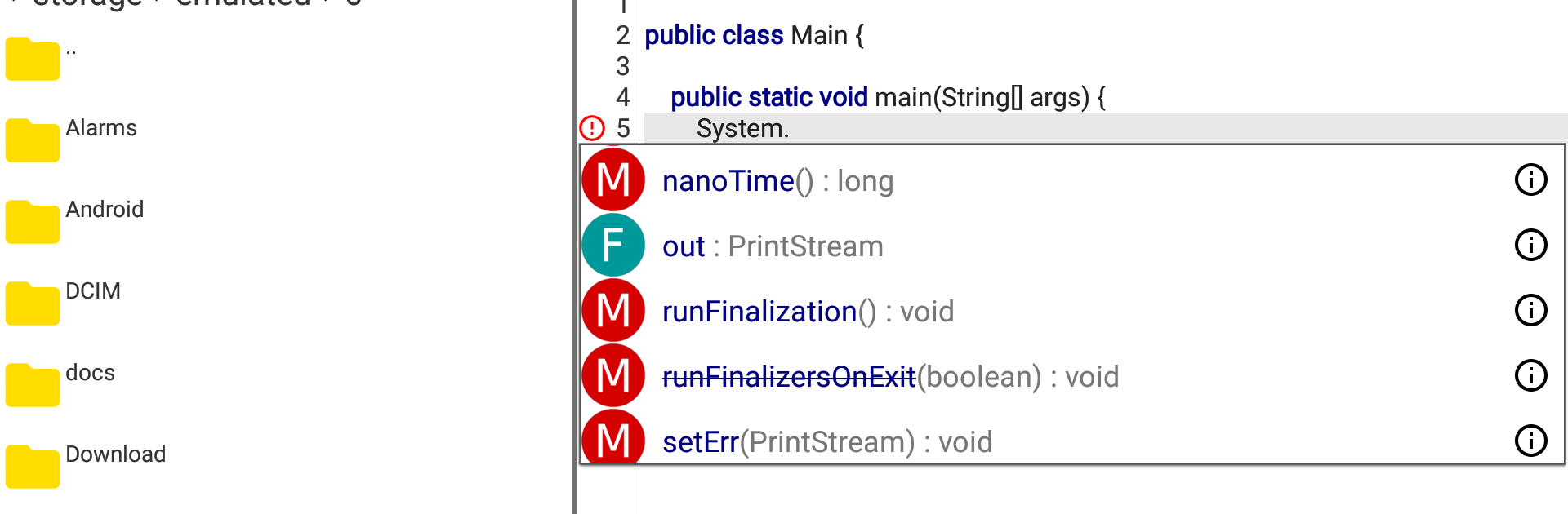Click the DCIM folder icon

pyautogui.click(x=33, y=303)
